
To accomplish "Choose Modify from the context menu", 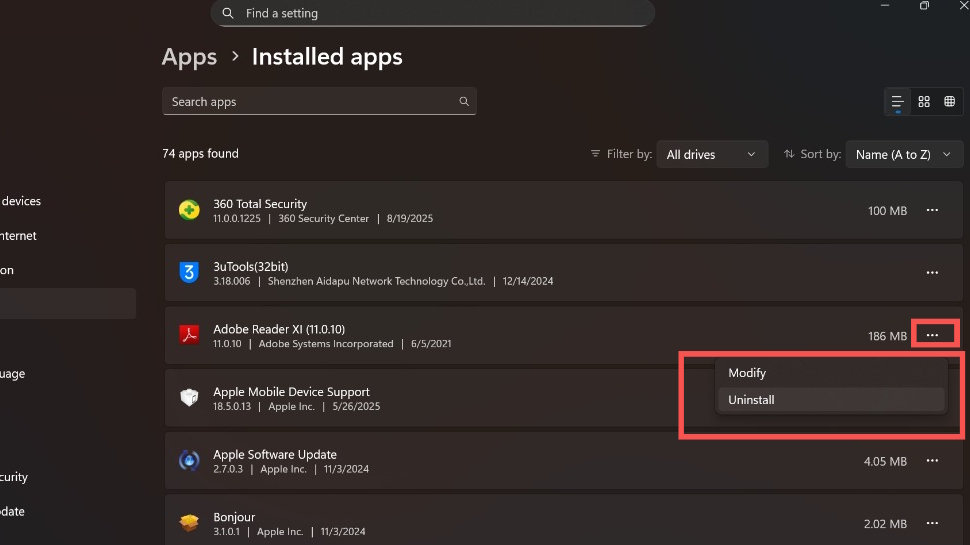I will tap(831, 373).
